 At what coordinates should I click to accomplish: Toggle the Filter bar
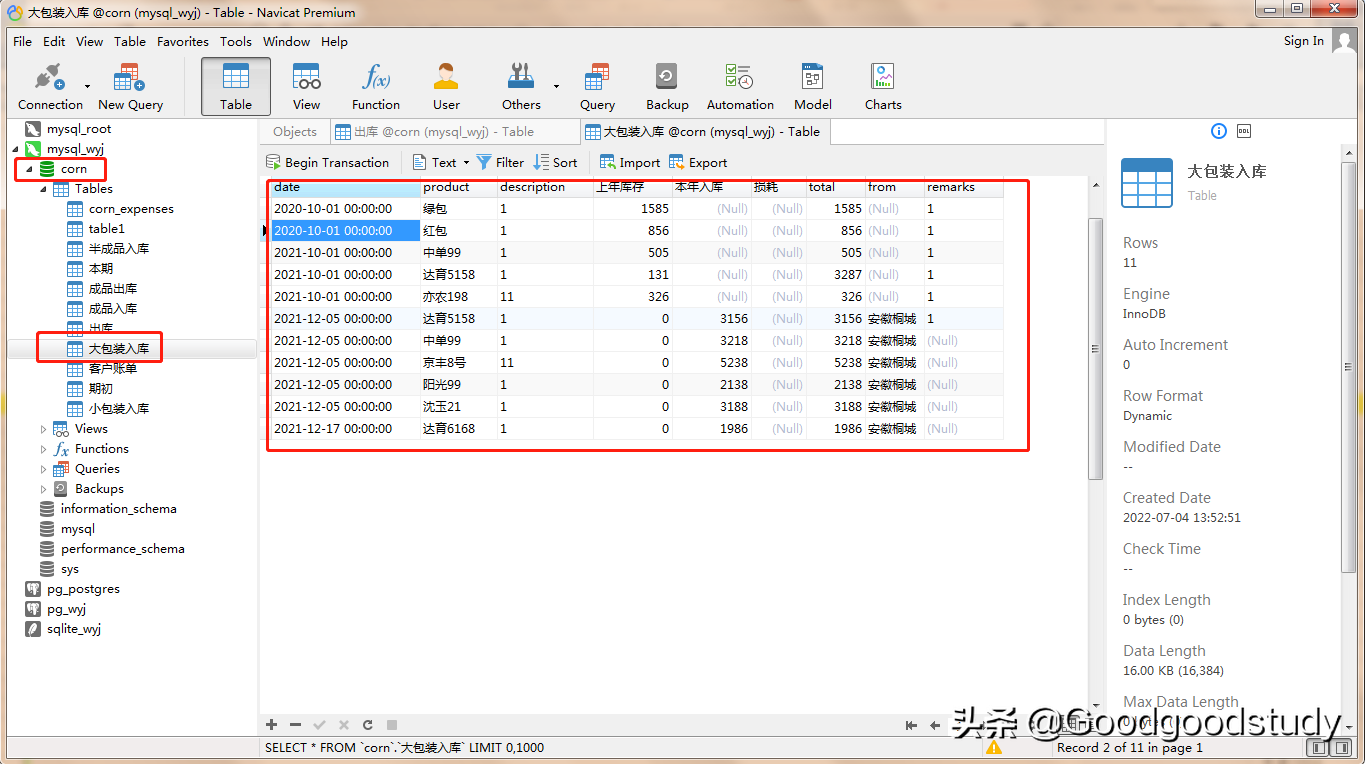click(500, 162)
